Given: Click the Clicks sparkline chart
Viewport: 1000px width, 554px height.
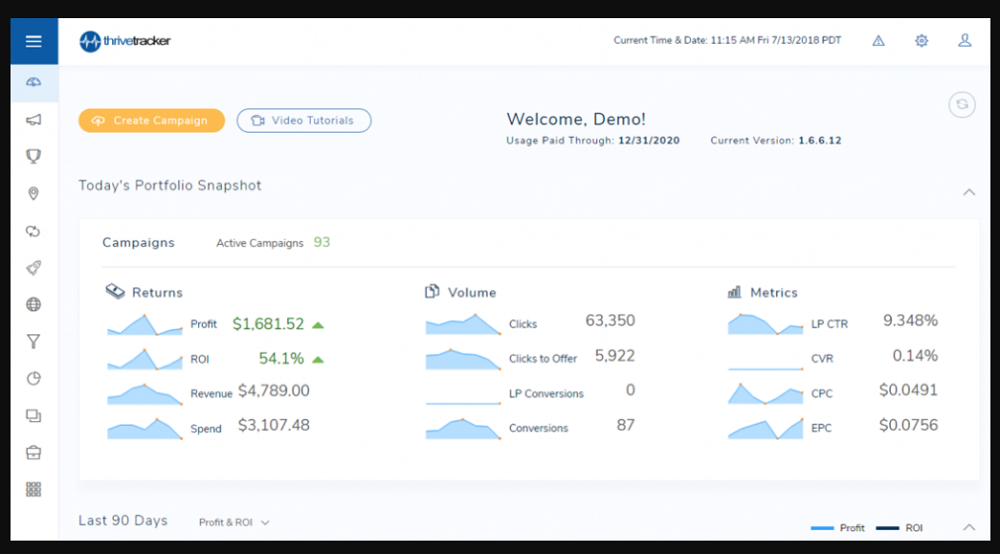Looking at the screenshot, I should pos(463,324).
